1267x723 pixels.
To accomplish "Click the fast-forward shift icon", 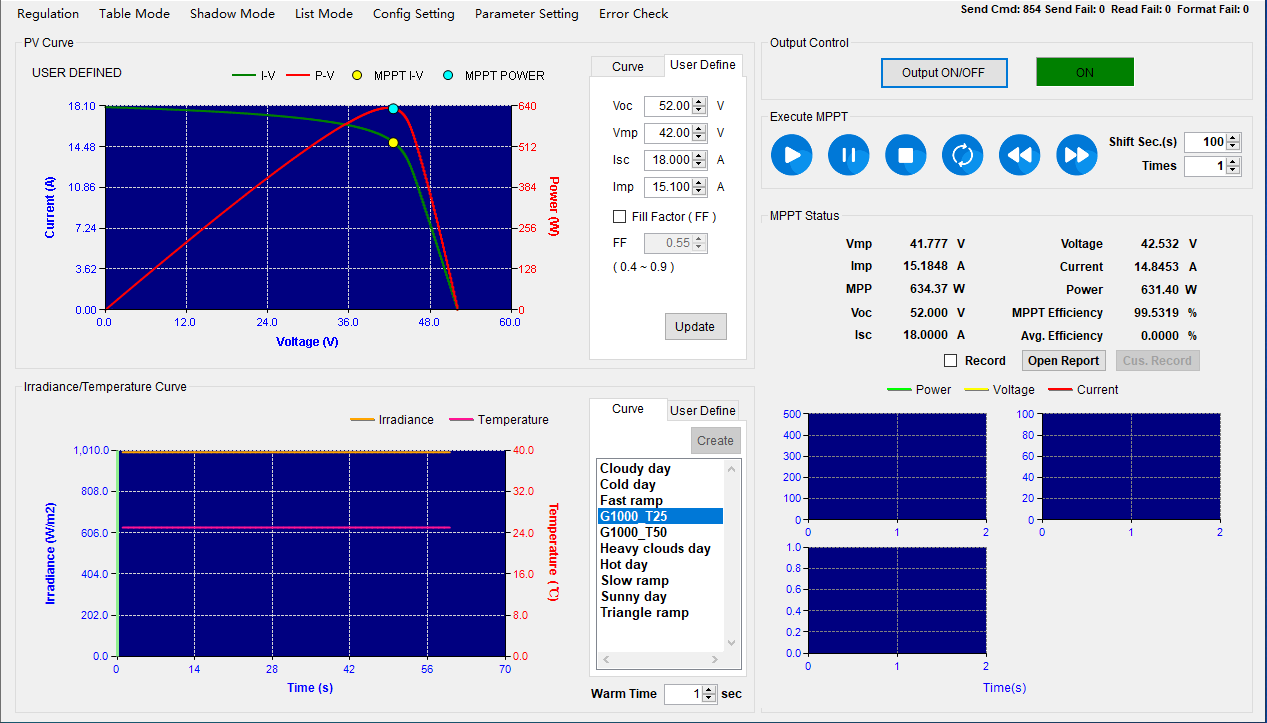I will (x=1077, y=155).
